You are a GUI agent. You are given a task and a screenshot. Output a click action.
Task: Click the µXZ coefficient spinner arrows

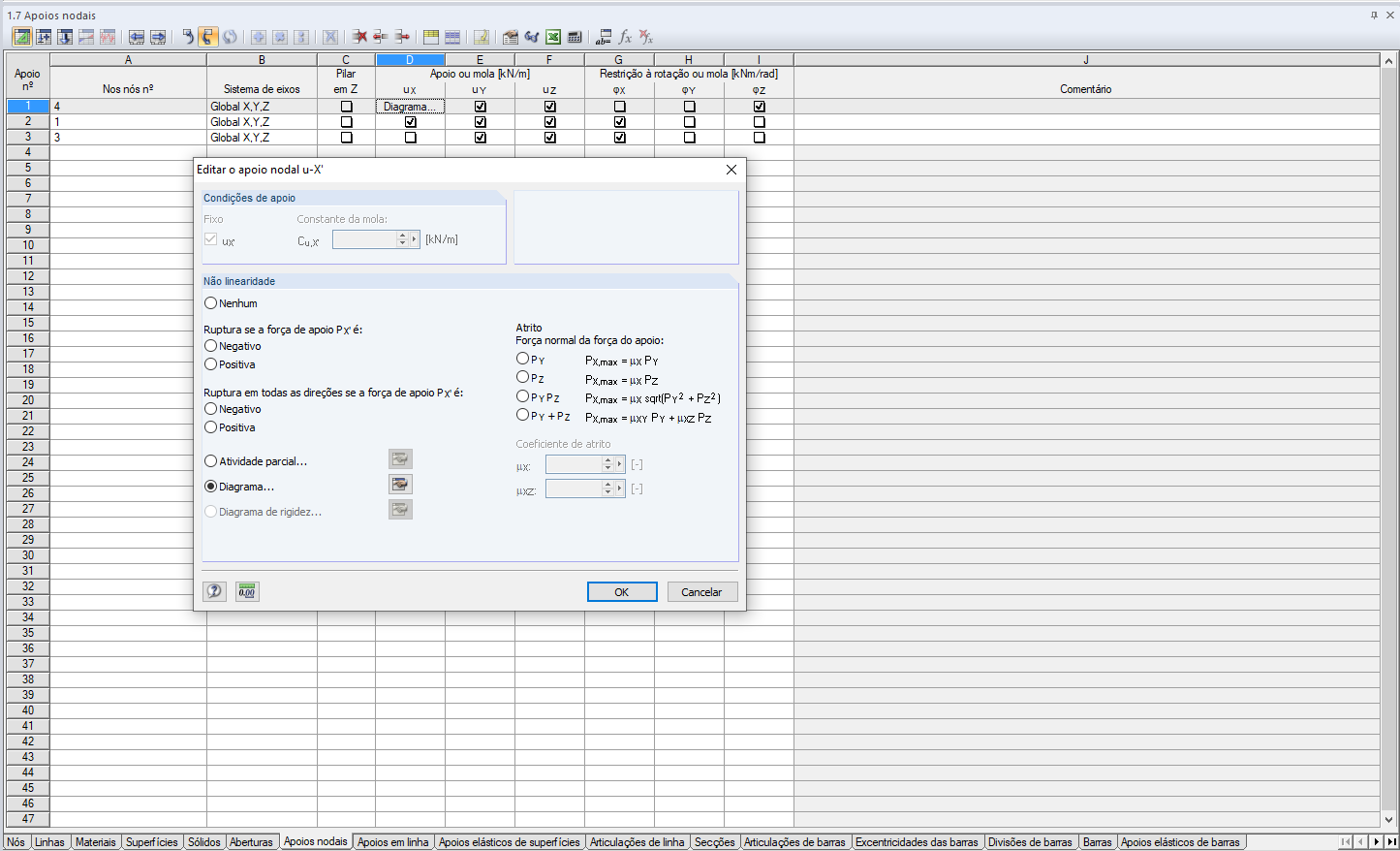tap(608, 489)
